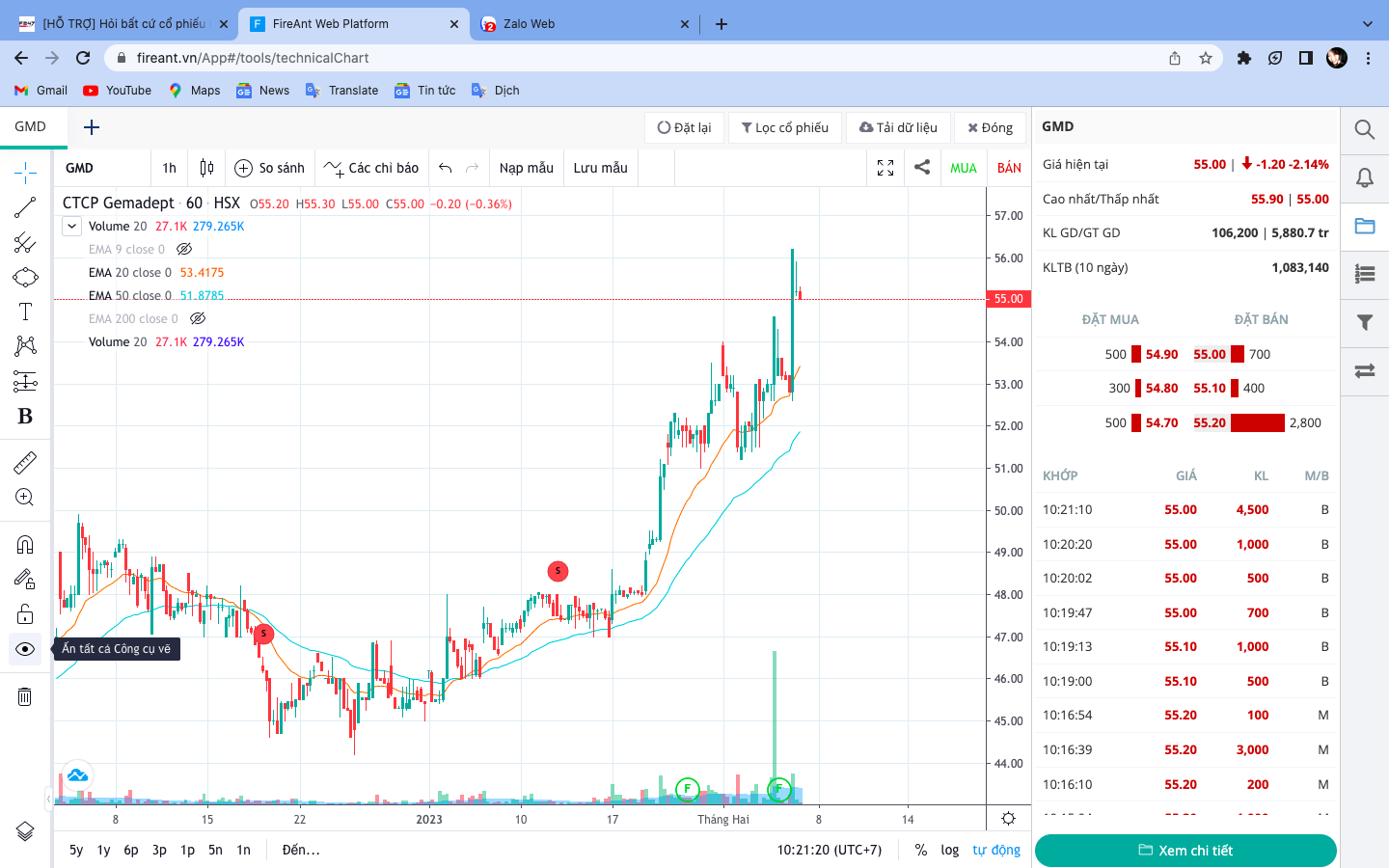Open the Nạp mẫu template menu
Viewport: 1389px width, 868px height.
527,168
